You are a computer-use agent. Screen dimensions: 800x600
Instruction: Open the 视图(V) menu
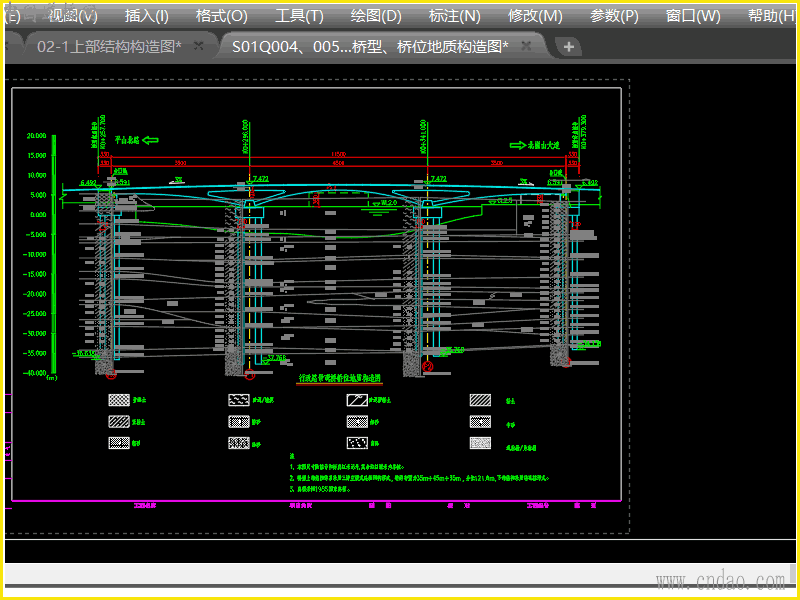pos(73,16)
